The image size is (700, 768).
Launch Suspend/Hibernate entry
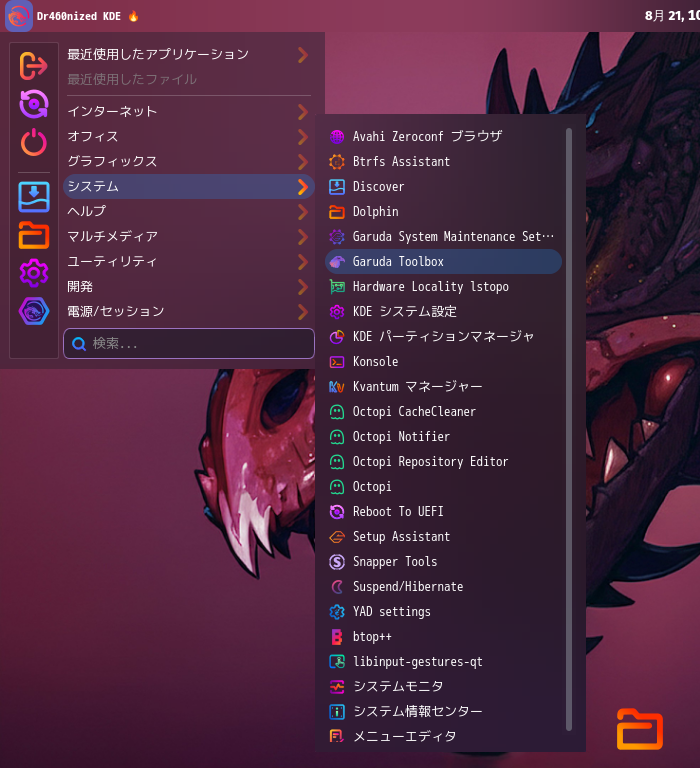click(443, 587)
